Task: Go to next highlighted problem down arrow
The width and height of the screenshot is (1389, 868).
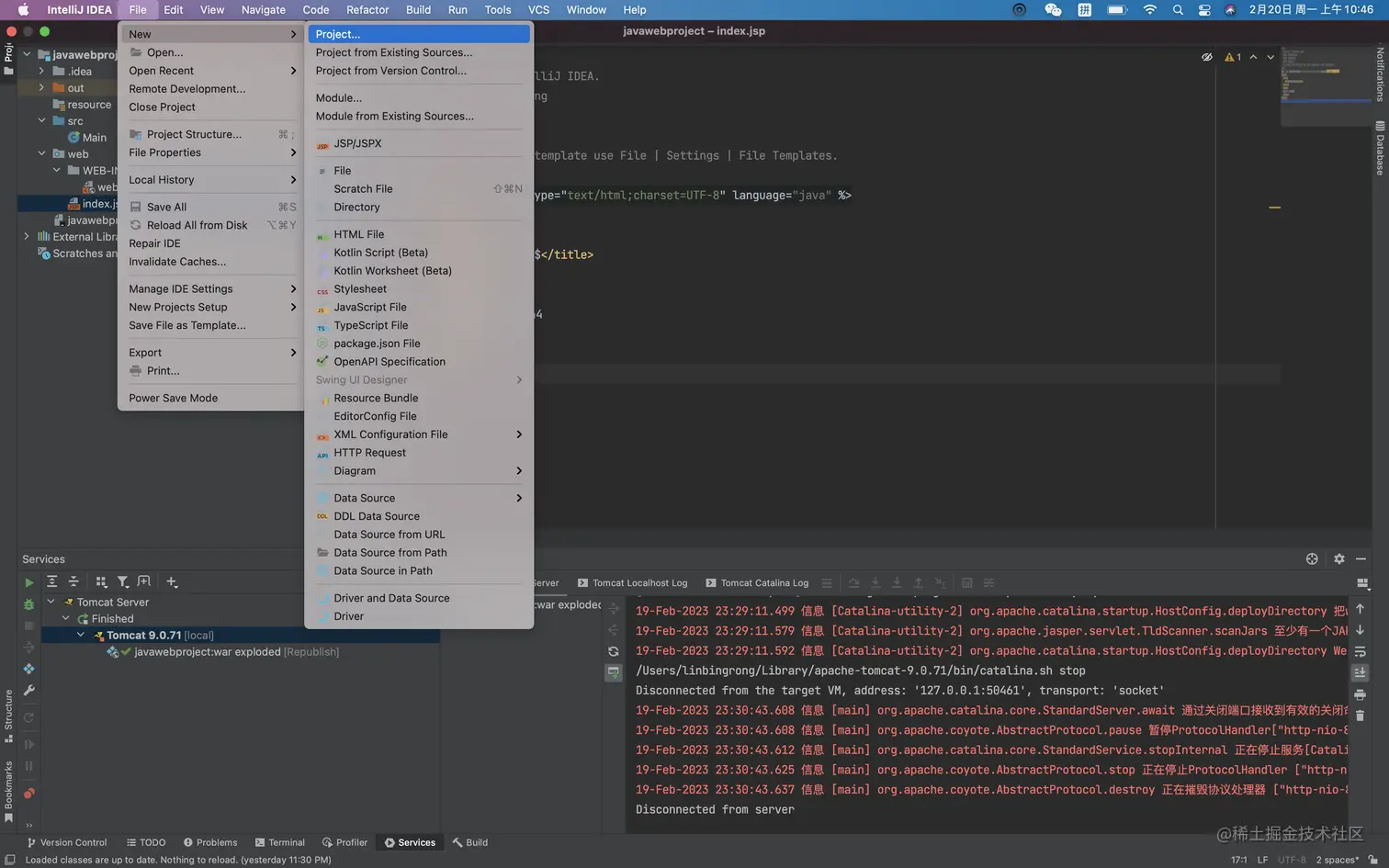Action: 1270,57
